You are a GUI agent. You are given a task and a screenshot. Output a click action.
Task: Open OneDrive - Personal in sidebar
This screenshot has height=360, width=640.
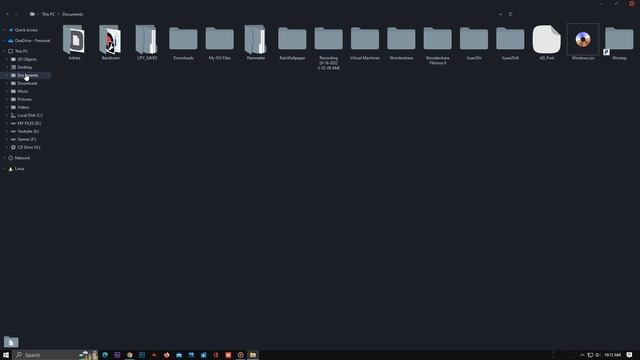pyautogui.click(x=32, y=40)
